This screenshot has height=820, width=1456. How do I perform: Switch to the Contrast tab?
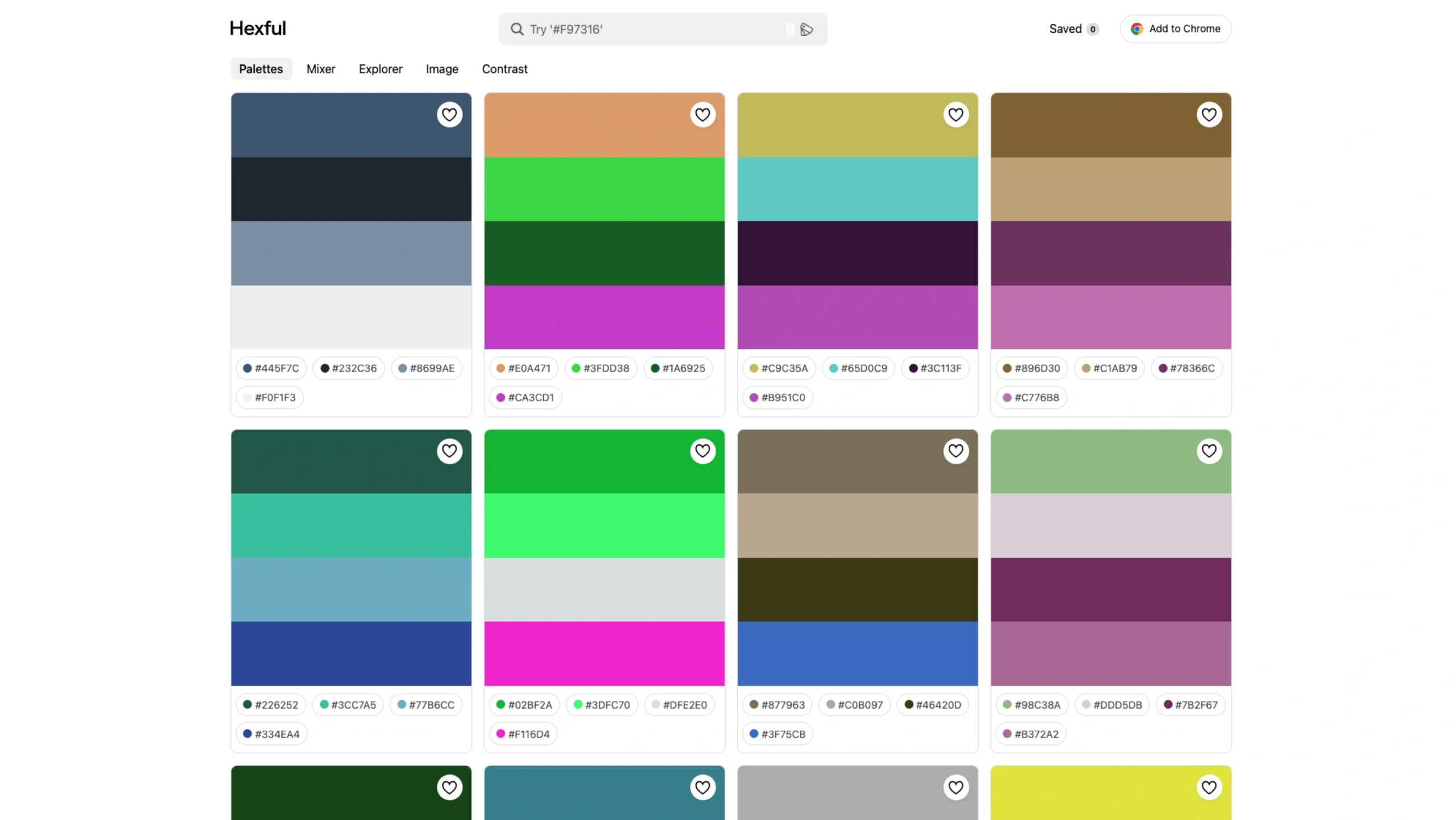click(x=504, y=69)
